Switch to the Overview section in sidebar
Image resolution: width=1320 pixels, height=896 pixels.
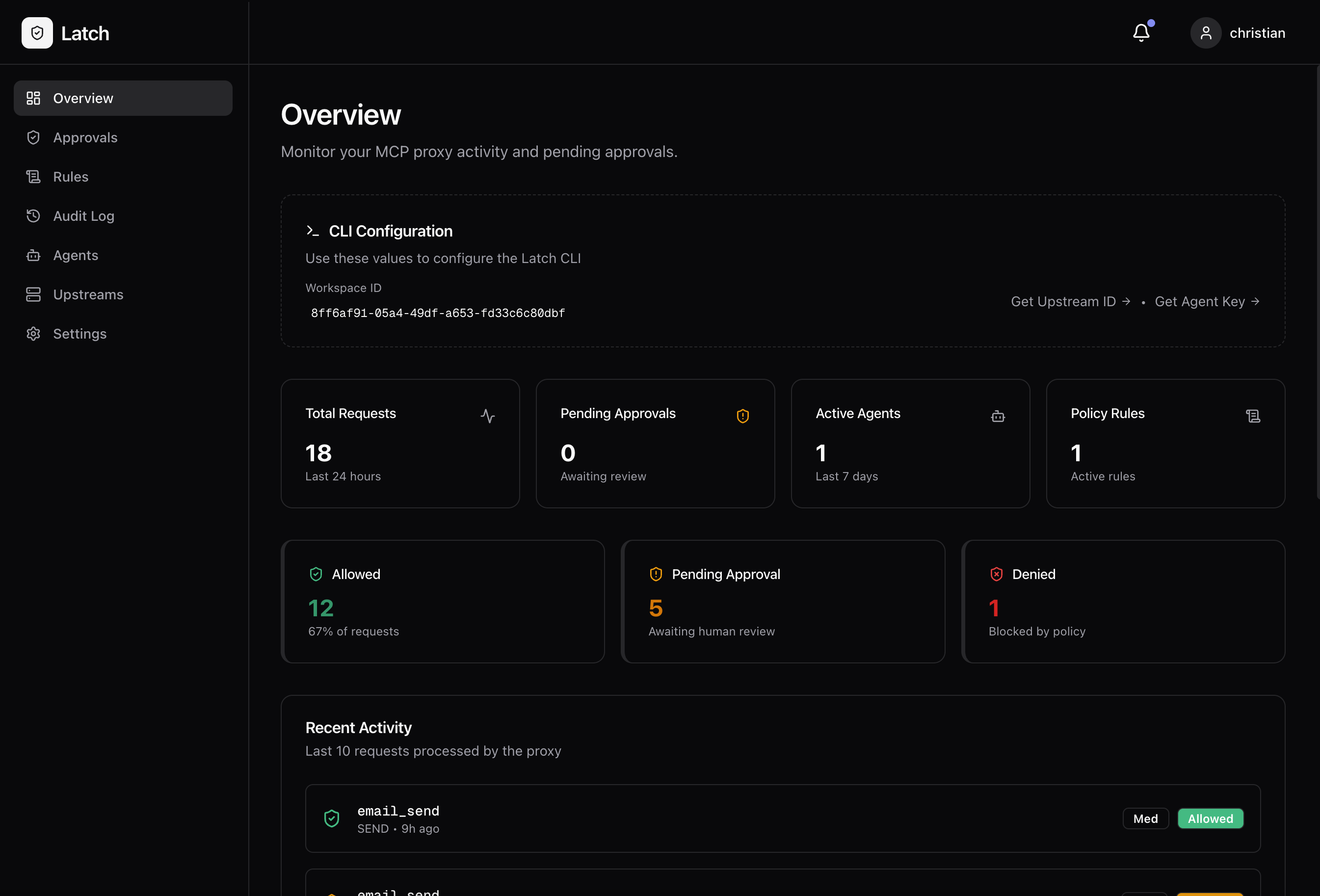point(82,98)
